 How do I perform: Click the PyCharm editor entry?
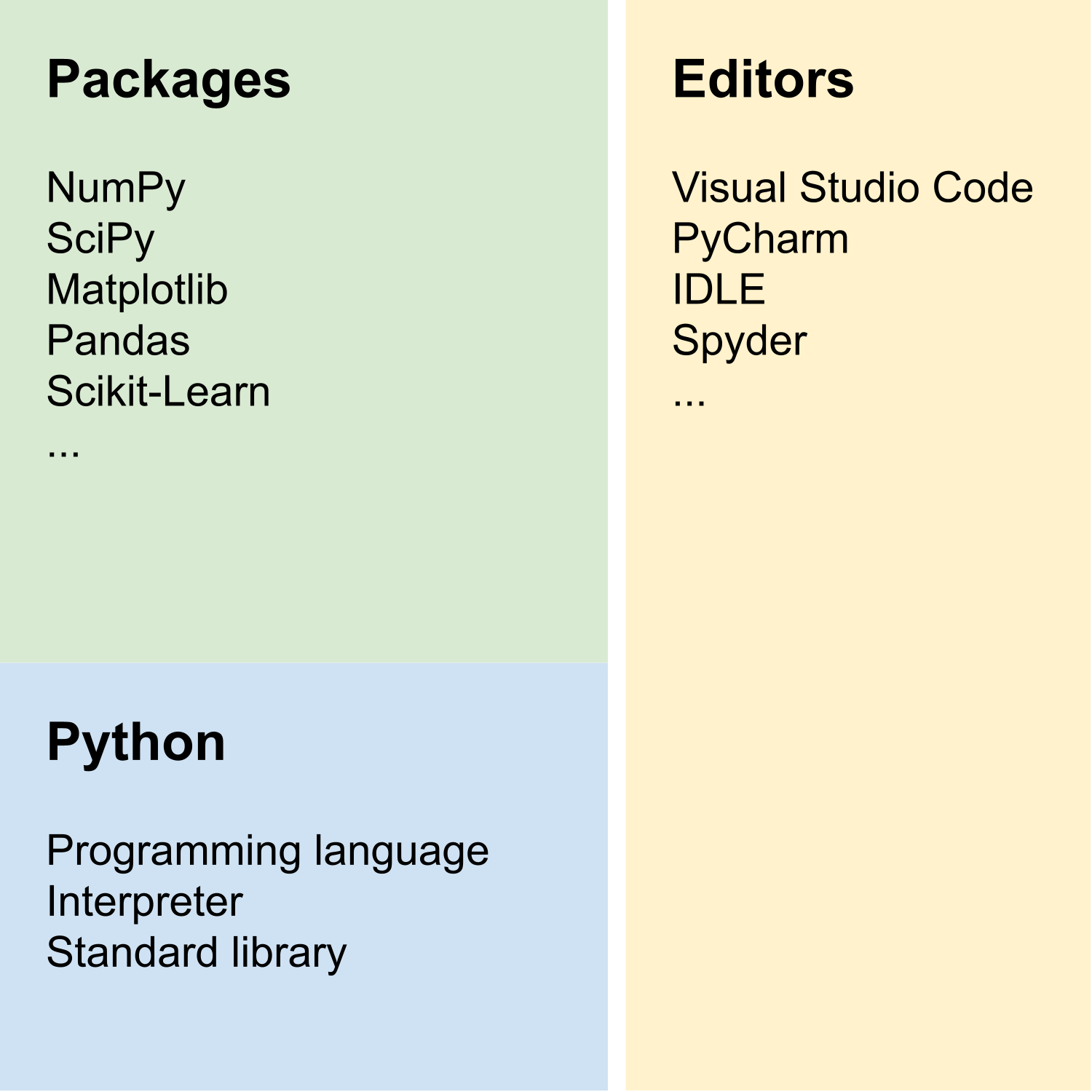point(760,239)
